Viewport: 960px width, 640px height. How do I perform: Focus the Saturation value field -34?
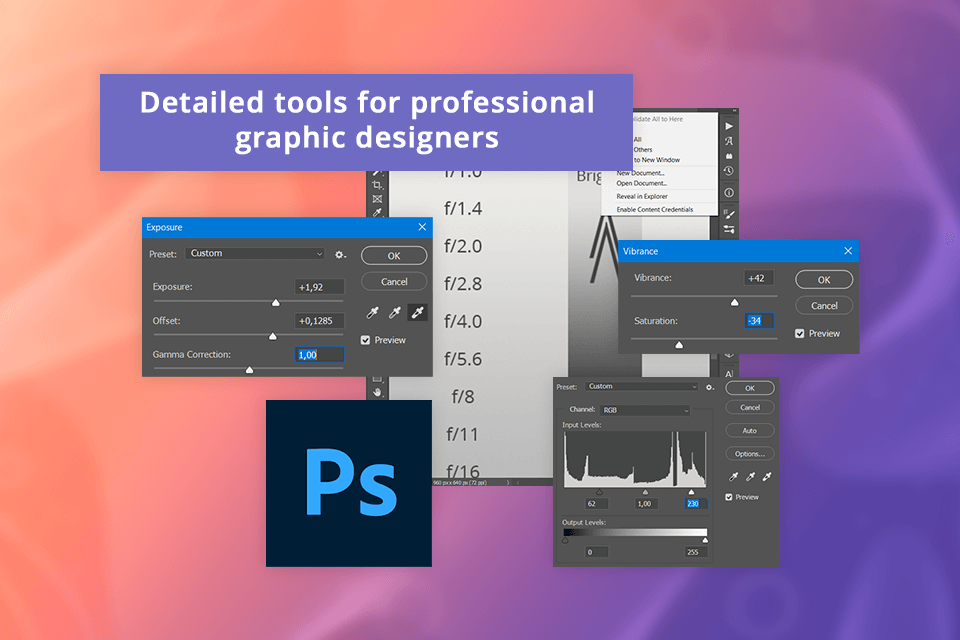(x=759, y=320)
